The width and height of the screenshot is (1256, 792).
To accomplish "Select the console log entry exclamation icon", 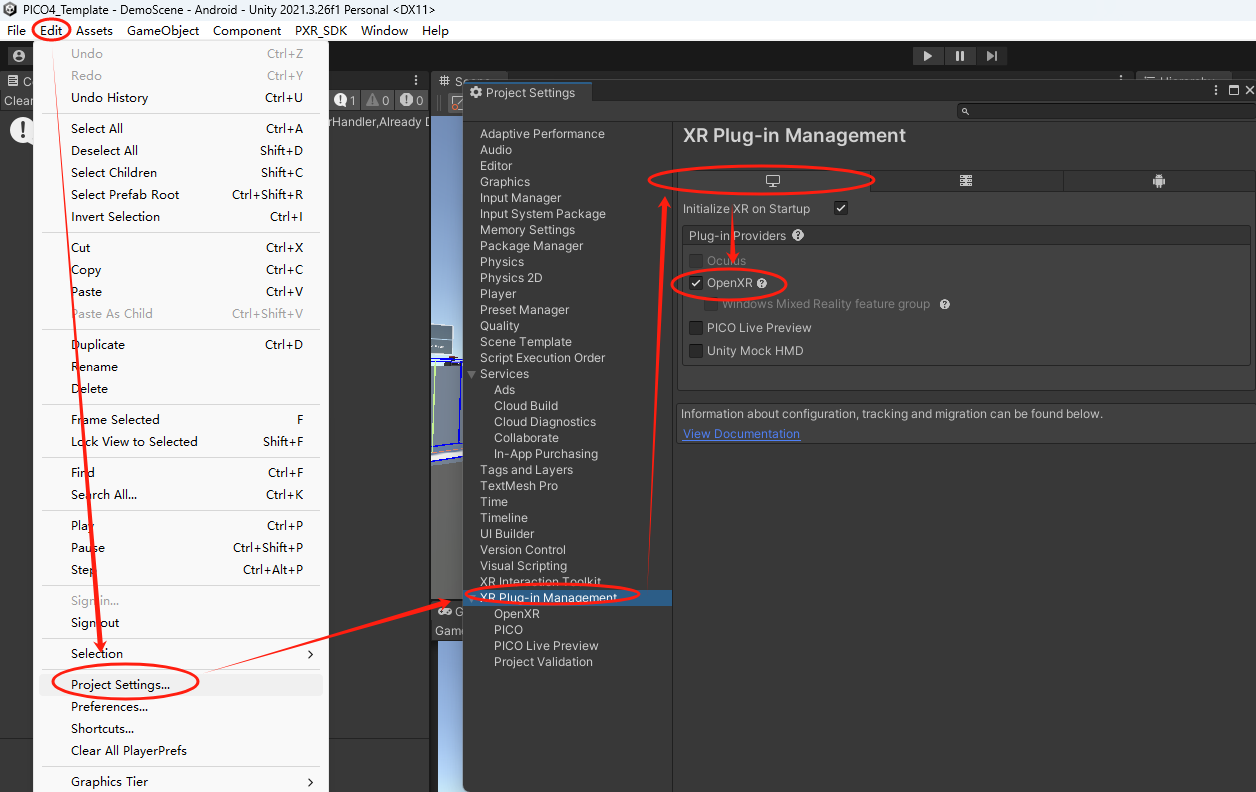I will pyautogui.click(x=21, y=129).
